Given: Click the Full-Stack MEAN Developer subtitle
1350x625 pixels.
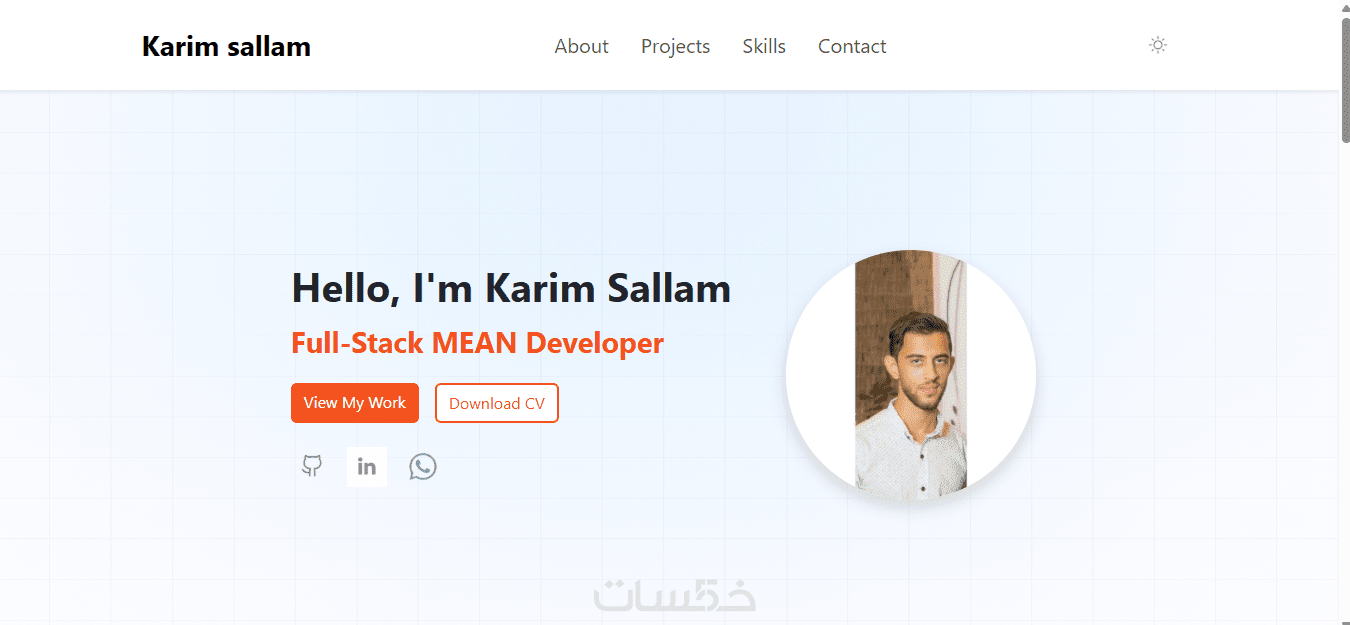Looking at the screenshot, I should click(477, 343).
